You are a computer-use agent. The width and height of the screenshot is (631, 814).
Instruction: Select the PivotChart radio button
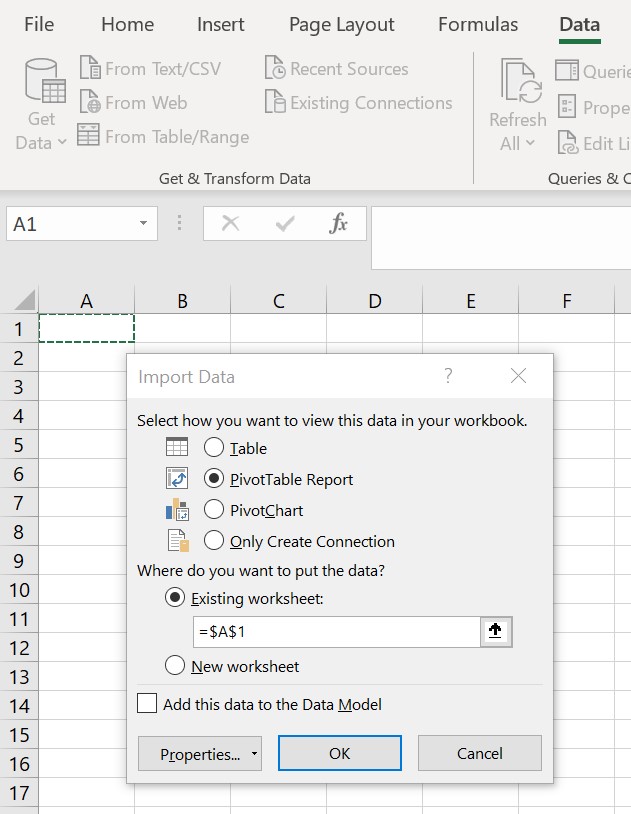click(x=214, y=510)
